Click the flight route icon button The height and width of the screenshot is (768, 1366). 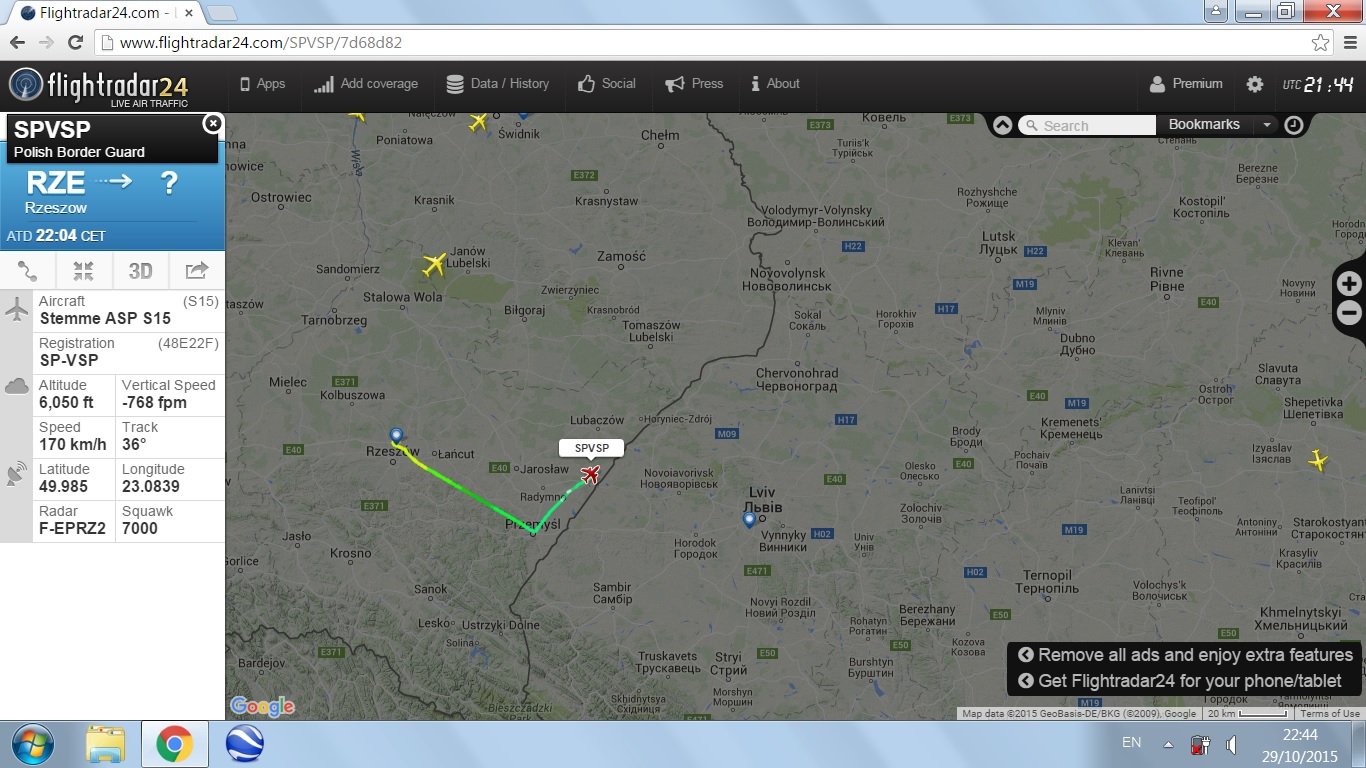[x=27, y=270]
